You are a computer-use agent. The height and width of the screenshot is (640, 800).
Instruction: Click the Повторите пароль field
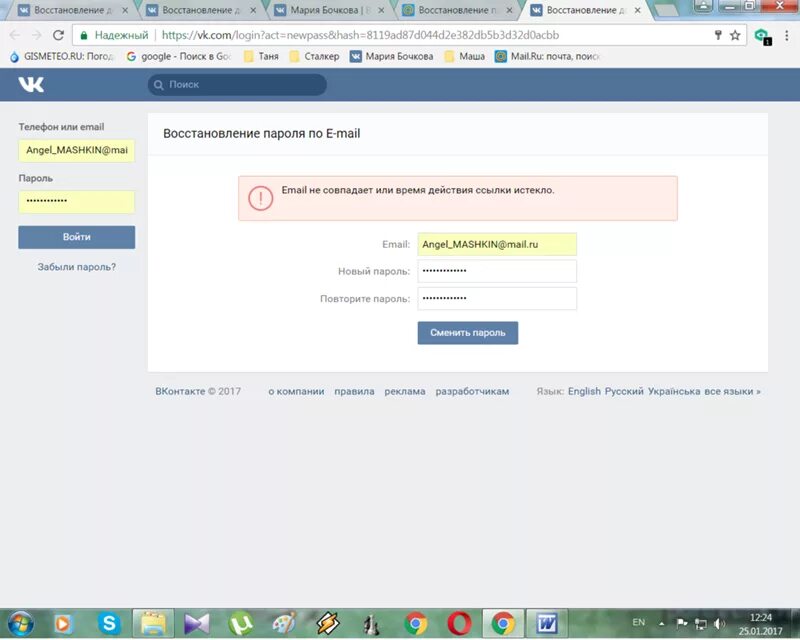497,299
